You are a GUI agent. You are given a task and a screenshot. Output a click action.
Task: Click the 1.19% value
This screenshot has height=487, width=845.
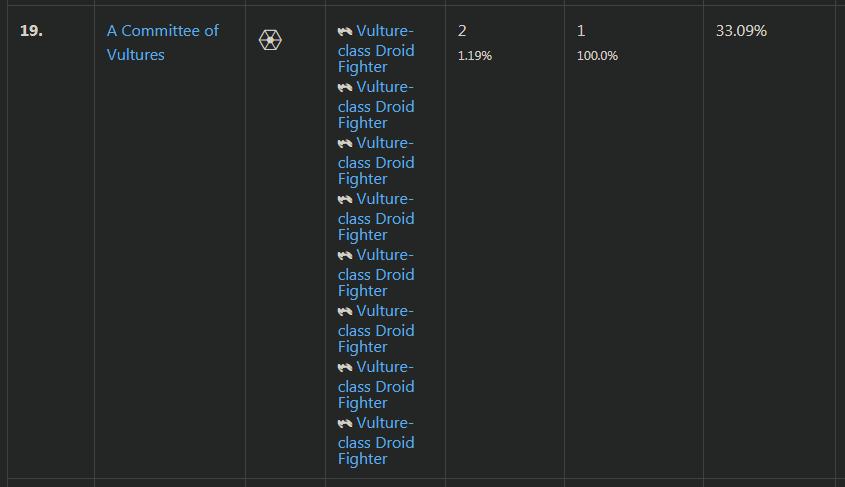click(x=475, y=56)
